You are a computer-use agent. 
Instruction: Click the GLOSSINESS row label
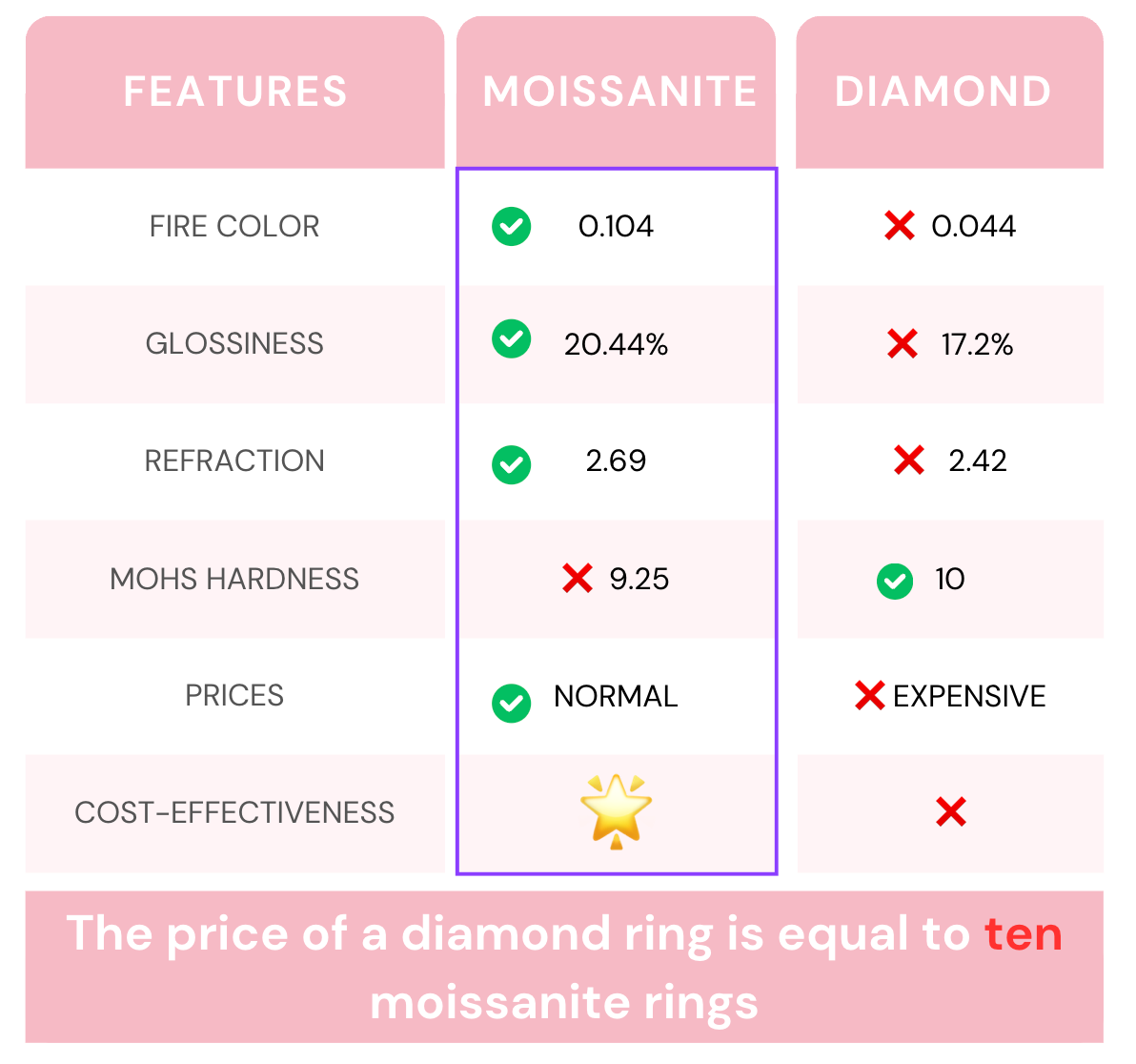point(234,343)
